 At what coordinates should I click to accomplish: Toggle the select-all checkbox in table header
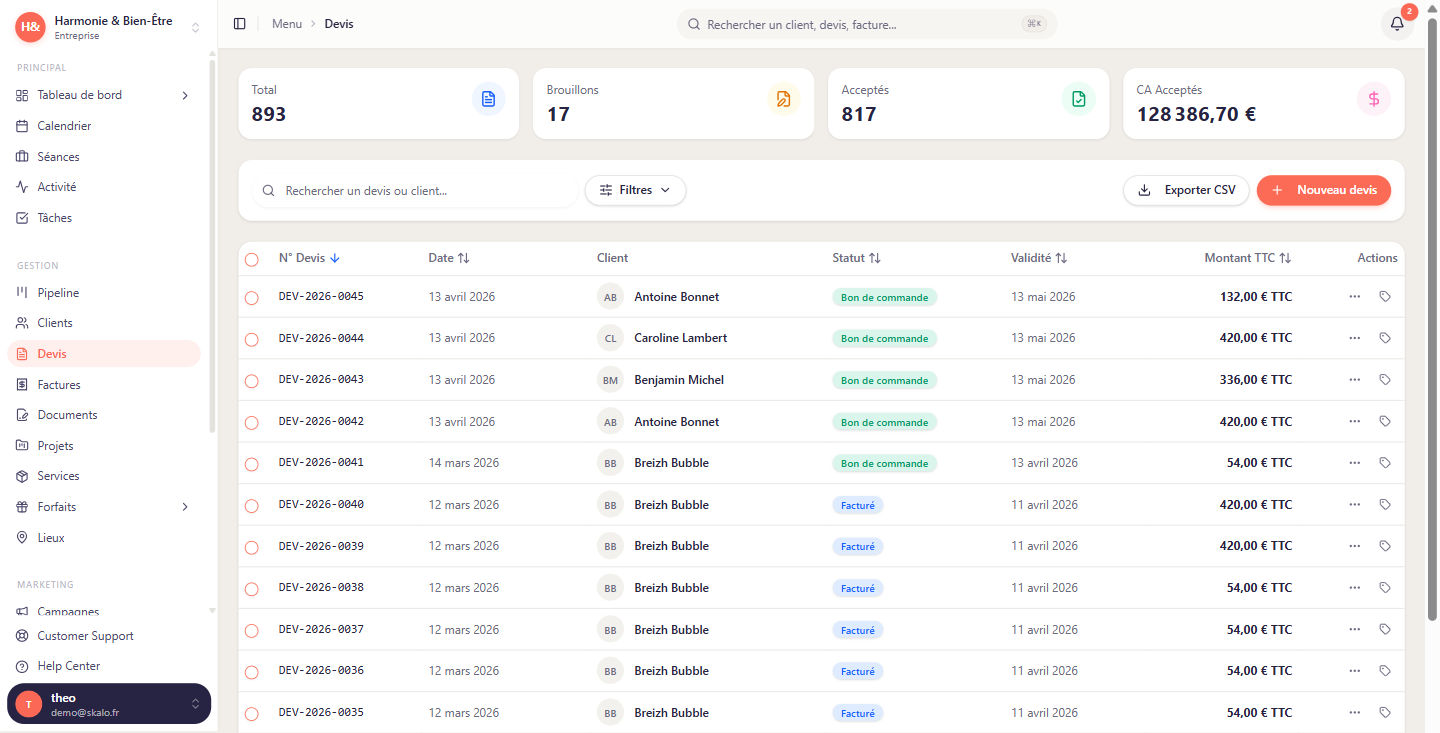(x=252, y=260)
